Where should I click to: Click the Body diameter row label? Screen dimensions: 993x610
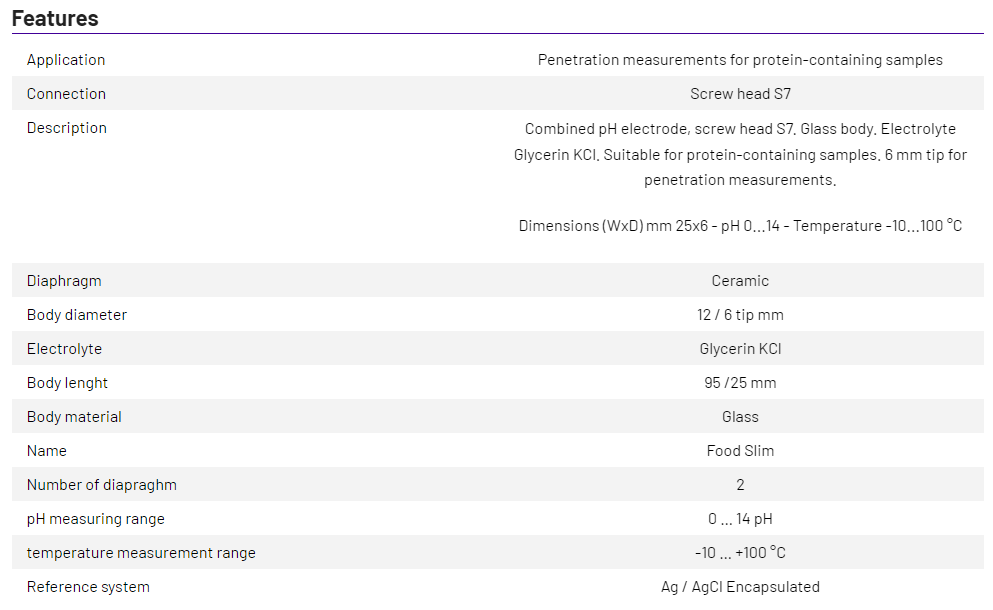point(77,315)
